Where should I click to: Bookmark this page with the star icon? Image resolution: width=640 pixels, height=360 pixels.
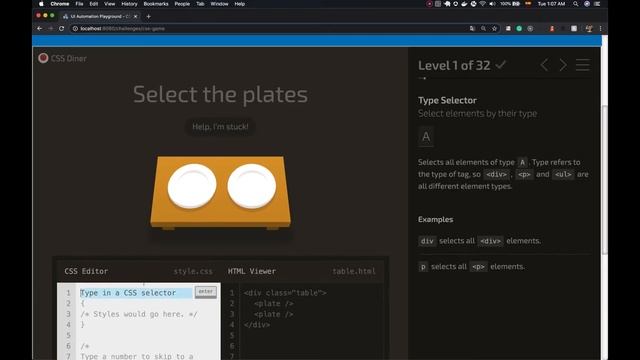coord(494,29)
